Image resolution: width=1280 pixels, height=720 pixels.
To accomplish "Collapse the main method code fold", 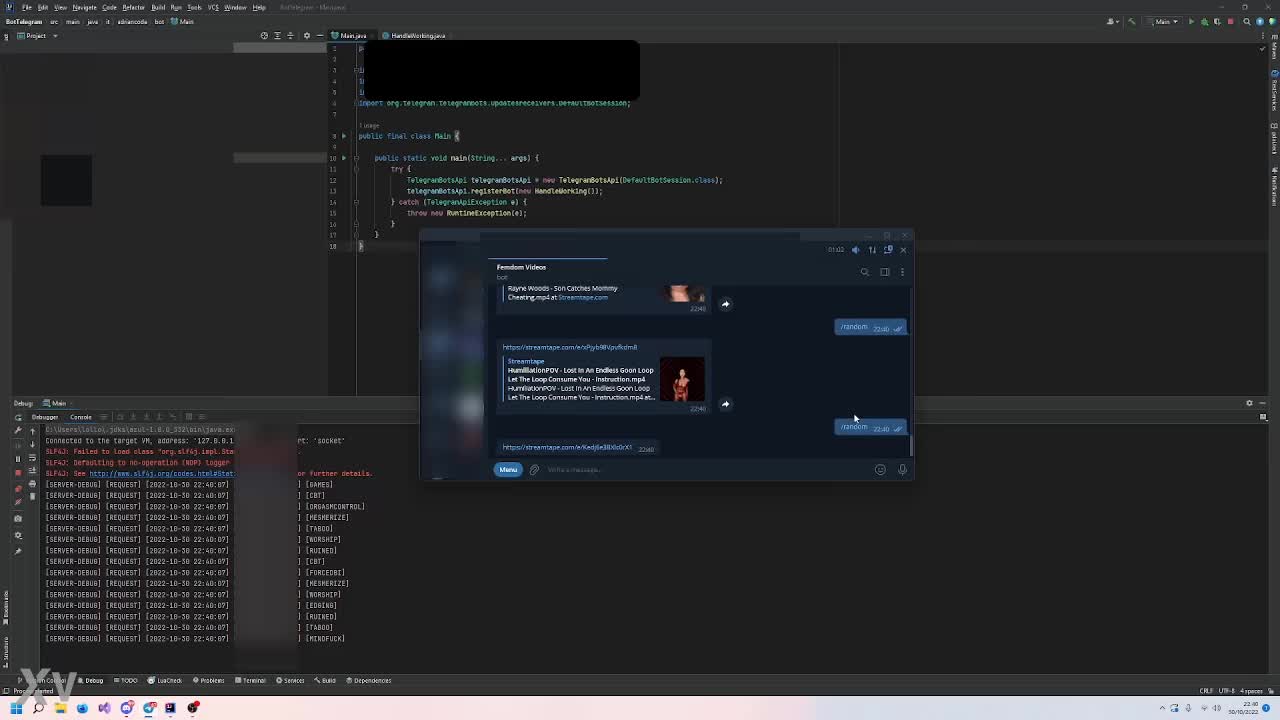I will (x=355, y=158).
